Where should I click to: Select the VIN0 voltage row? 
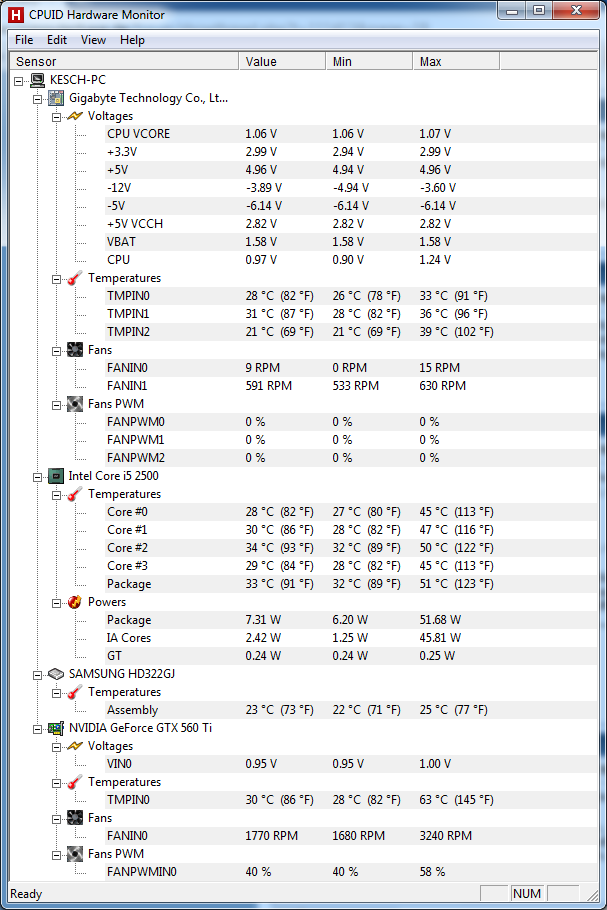pyautogui.click(x=351, y=764)
